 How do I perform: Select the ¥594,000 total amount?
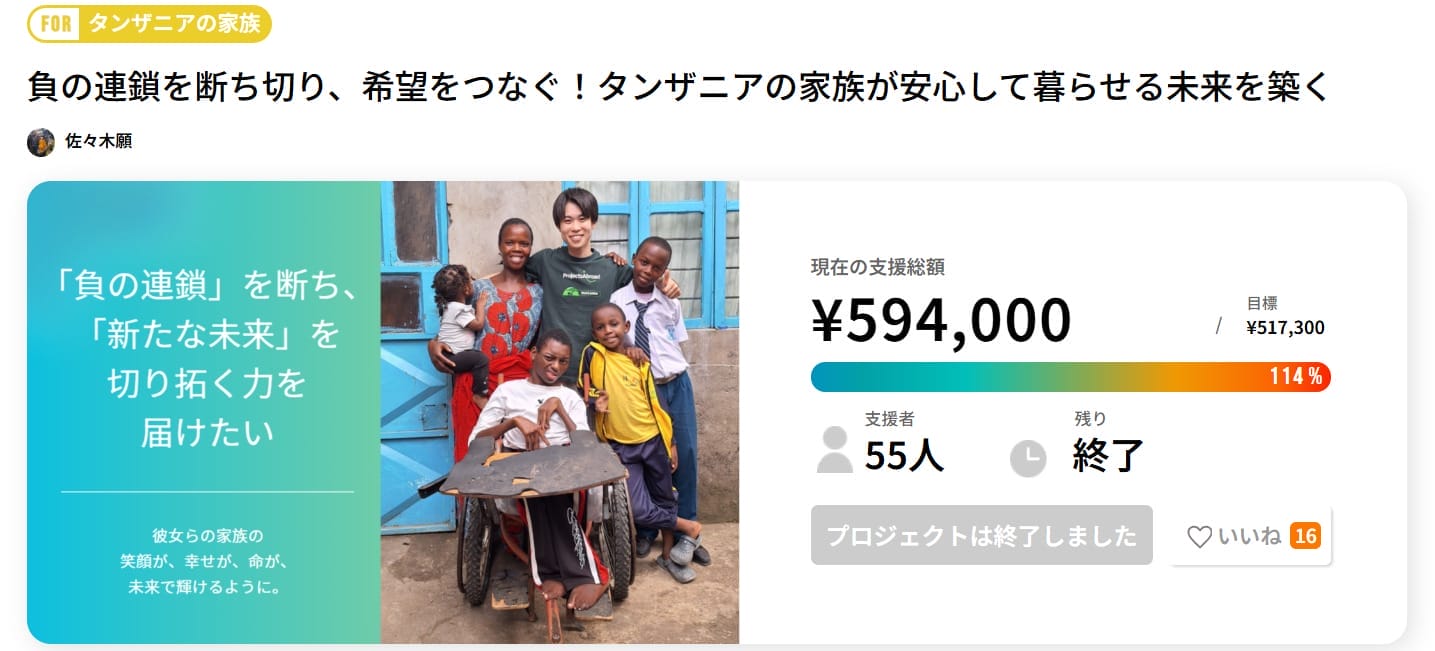940,320
